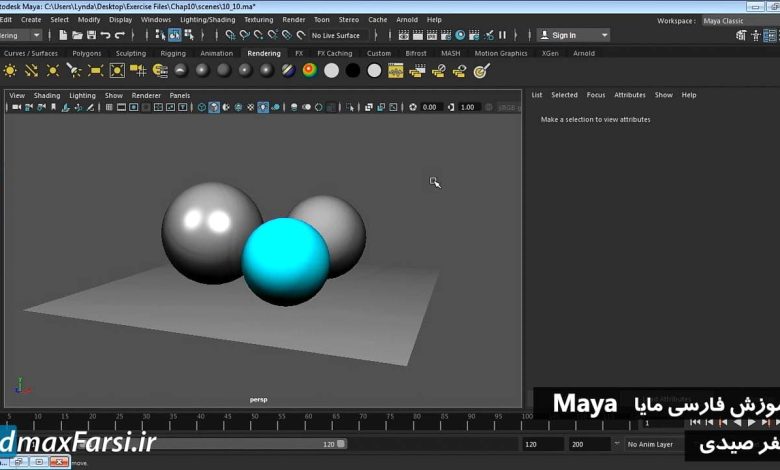Click the Ambient Light shelf icon
Screen dimensions: 780x470
point(11,71)
